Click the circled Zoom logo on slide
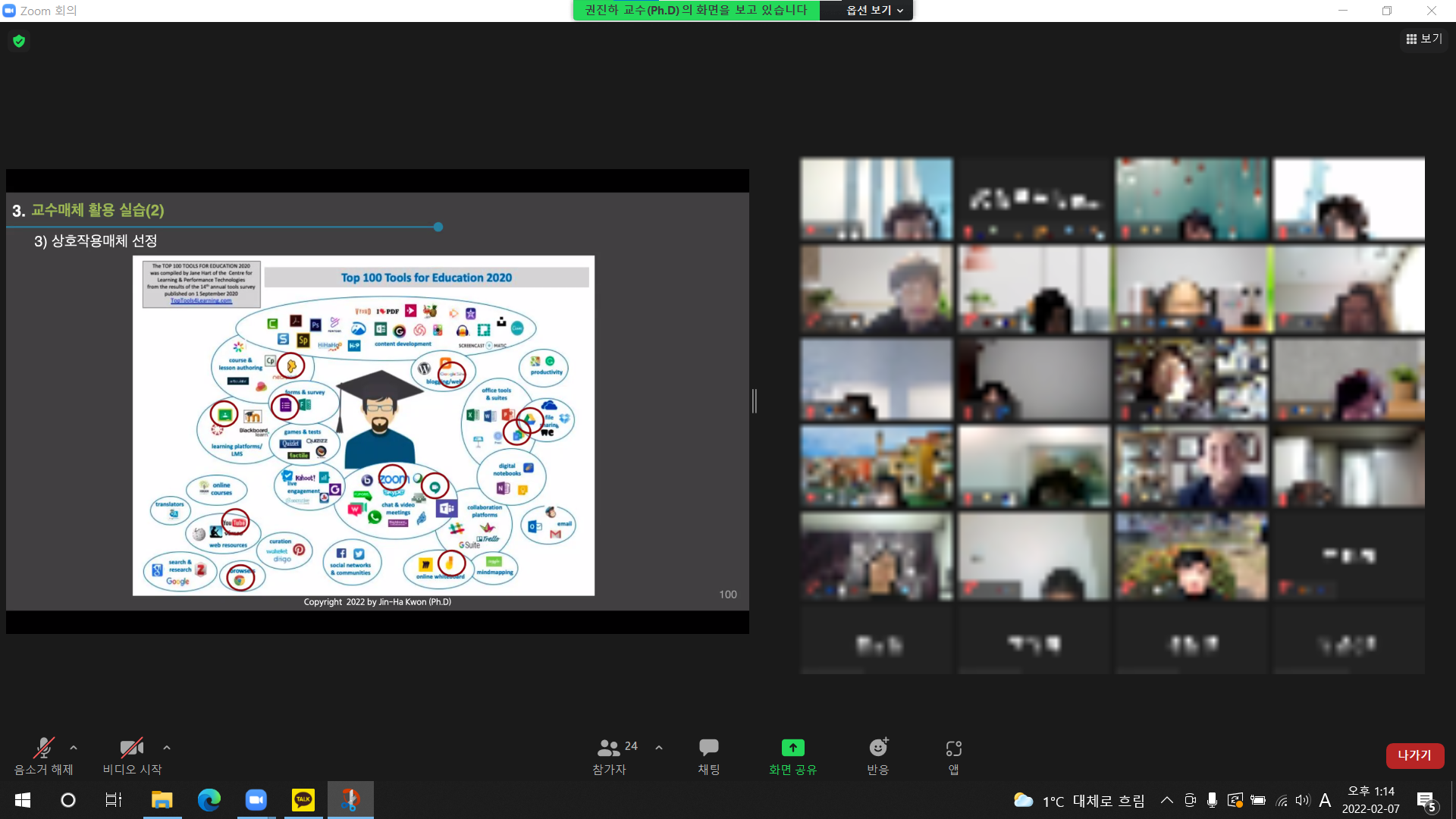Viewport: 1456px width, 819px height. (x=393, y=479)
